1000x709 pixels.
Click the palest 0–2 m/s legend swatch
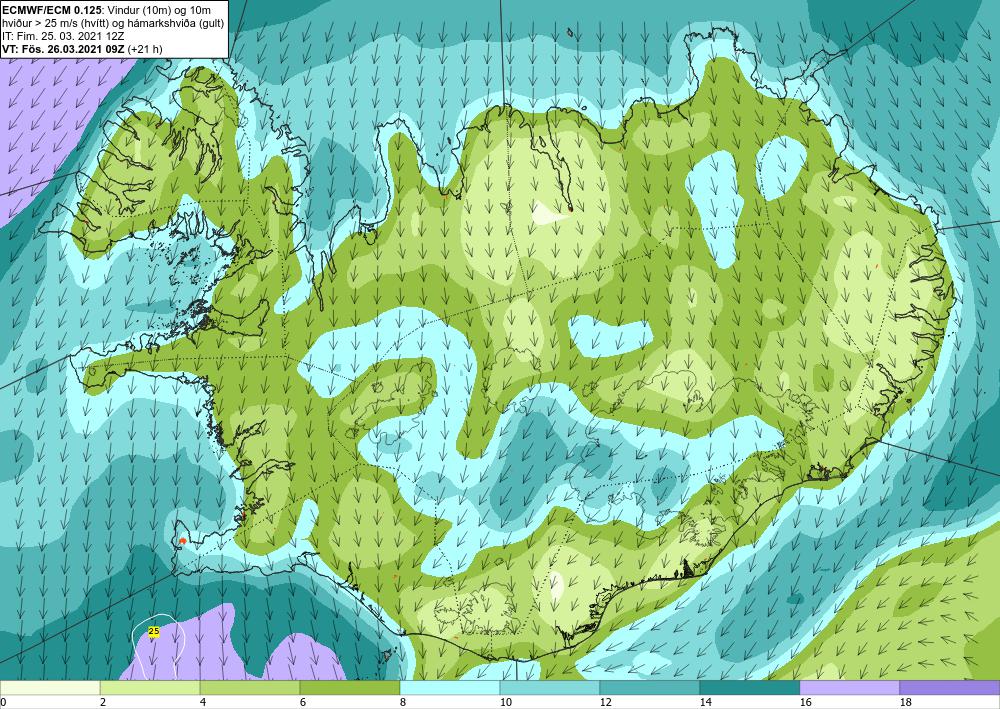point(50,688)
